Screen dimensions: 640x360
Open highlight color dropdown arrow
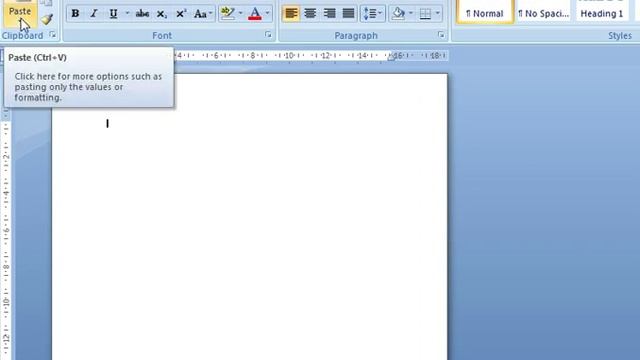pos(240,13)
